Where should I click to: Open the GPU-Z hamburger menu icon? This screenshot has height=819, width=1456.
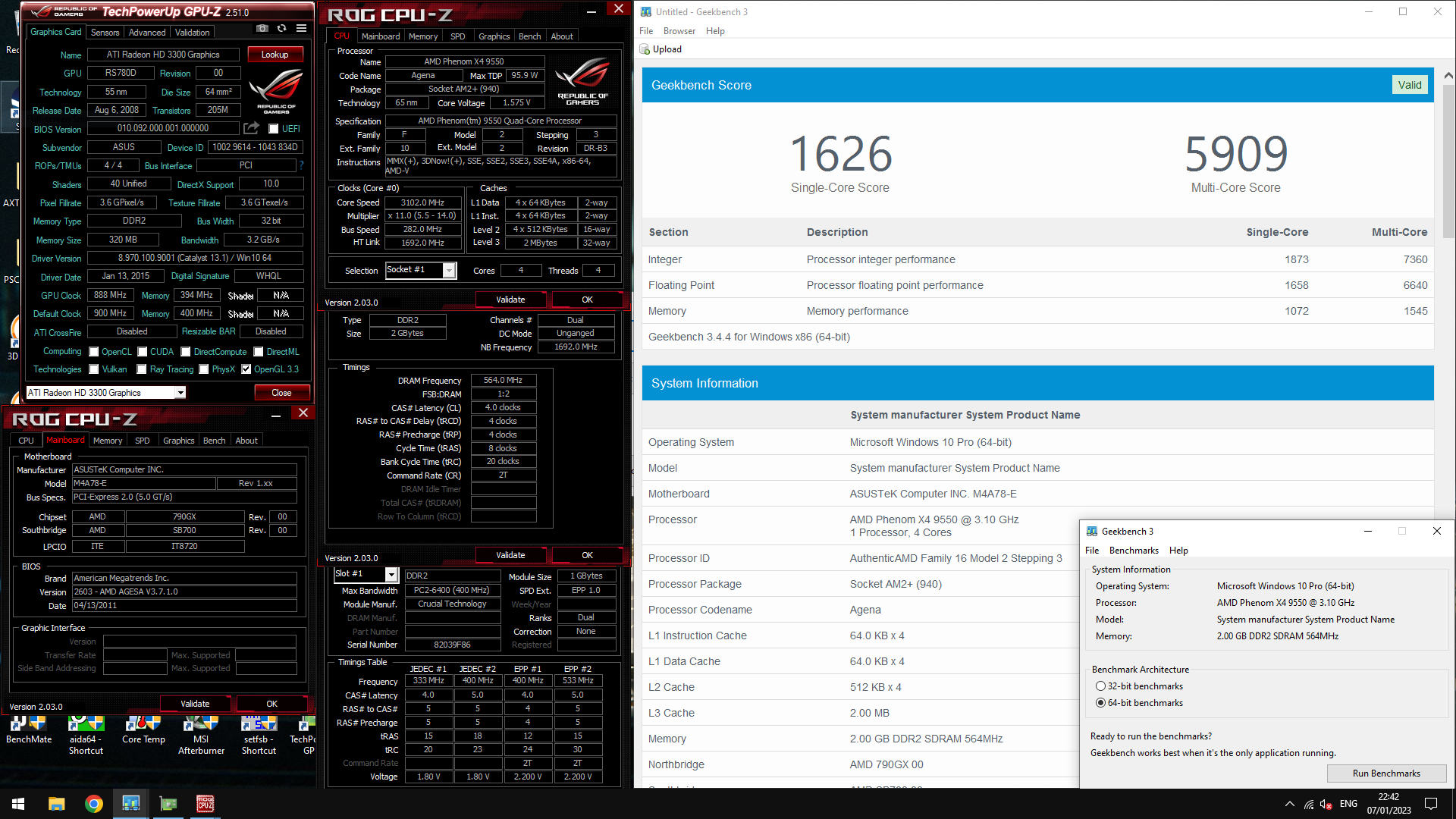pyautogui.click(x=301, y=28)
